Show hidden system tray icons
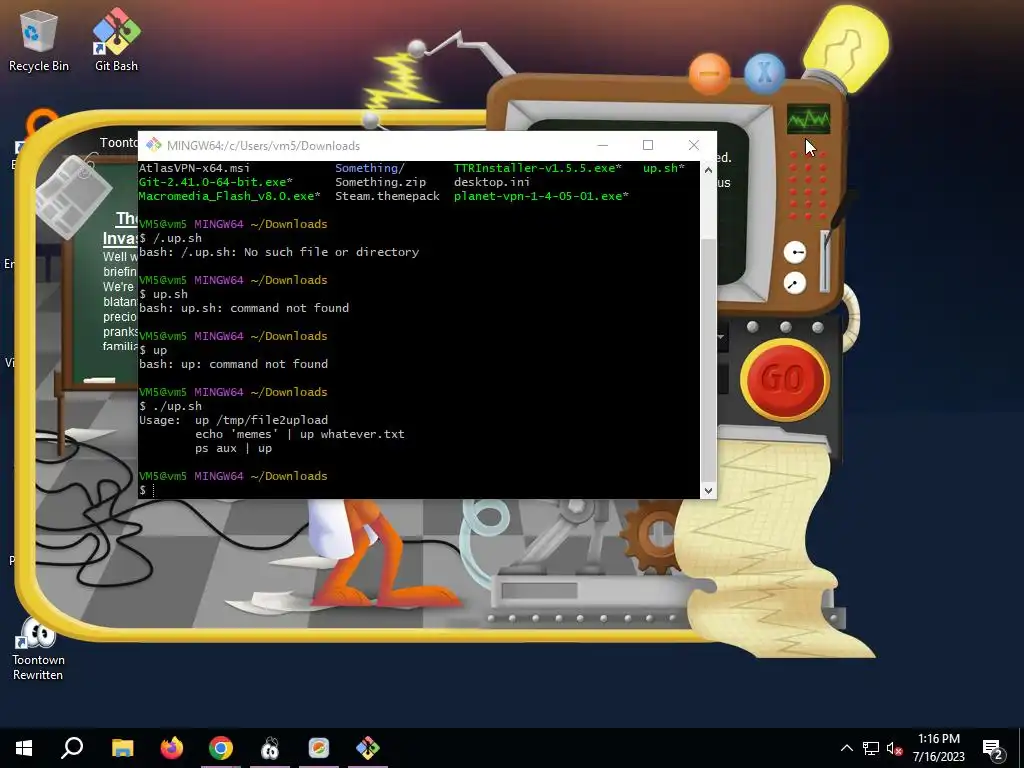 [x=846, y=748]
